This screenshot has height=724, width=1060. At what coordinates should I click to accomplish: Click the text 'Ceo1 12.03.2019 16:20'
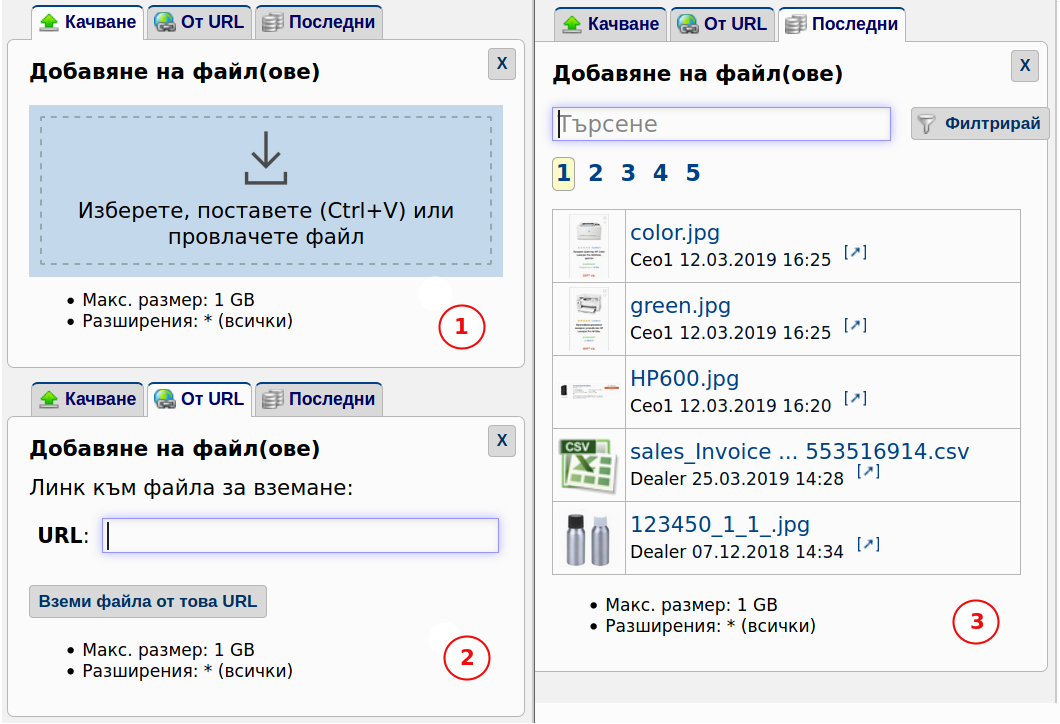pyautogui.click(x=731, y=406)
